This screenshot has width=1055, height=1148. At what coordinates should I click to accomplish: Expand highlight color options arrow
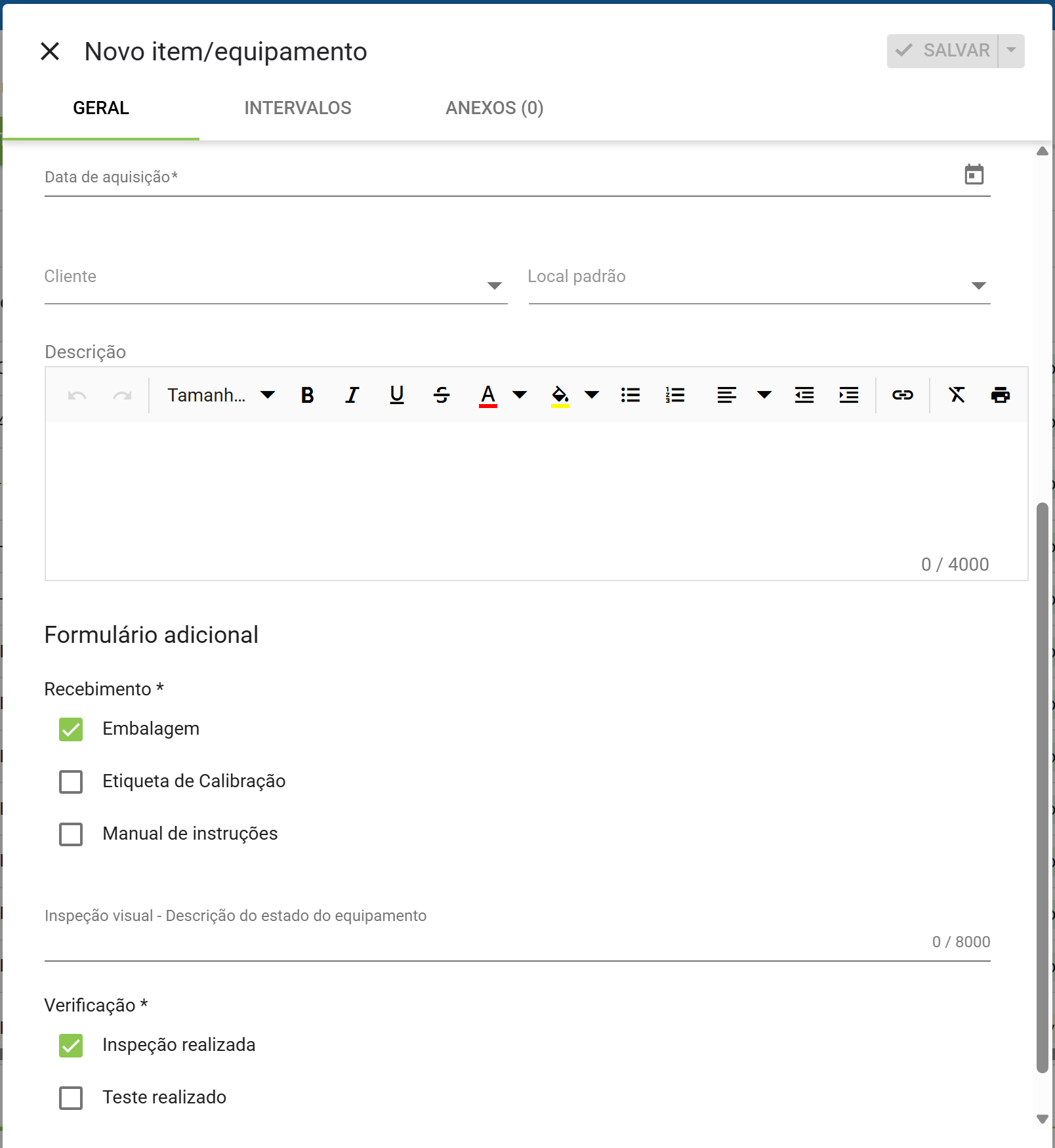pos(592,395)
